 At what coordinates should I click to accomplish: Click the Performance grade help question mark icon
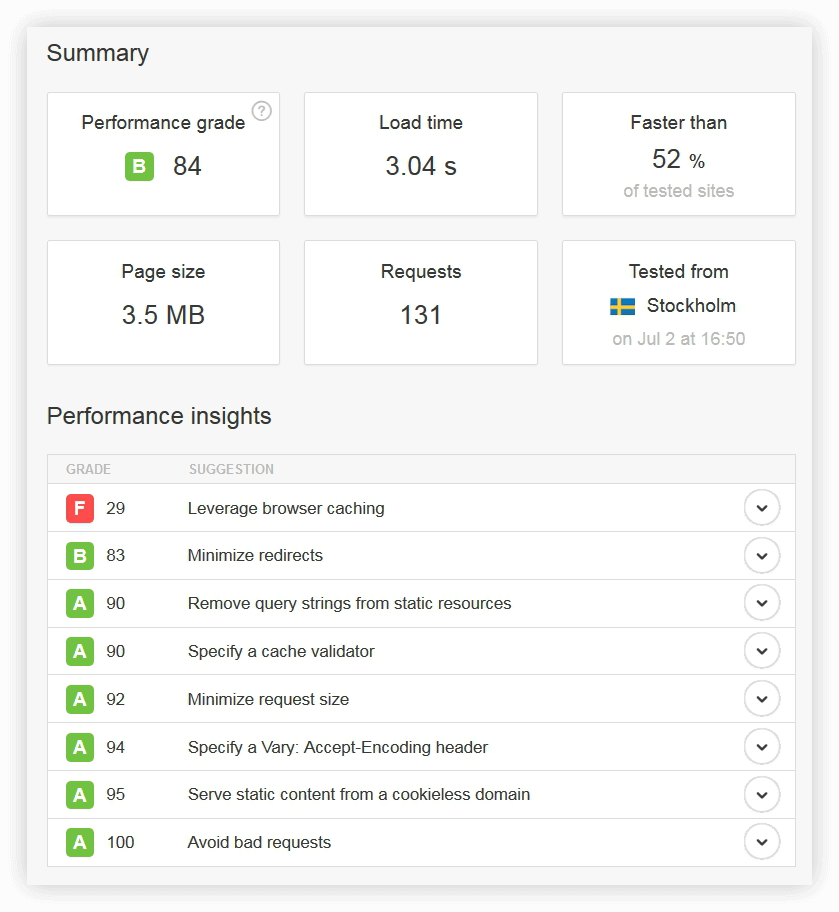click(x=262, y=111)
